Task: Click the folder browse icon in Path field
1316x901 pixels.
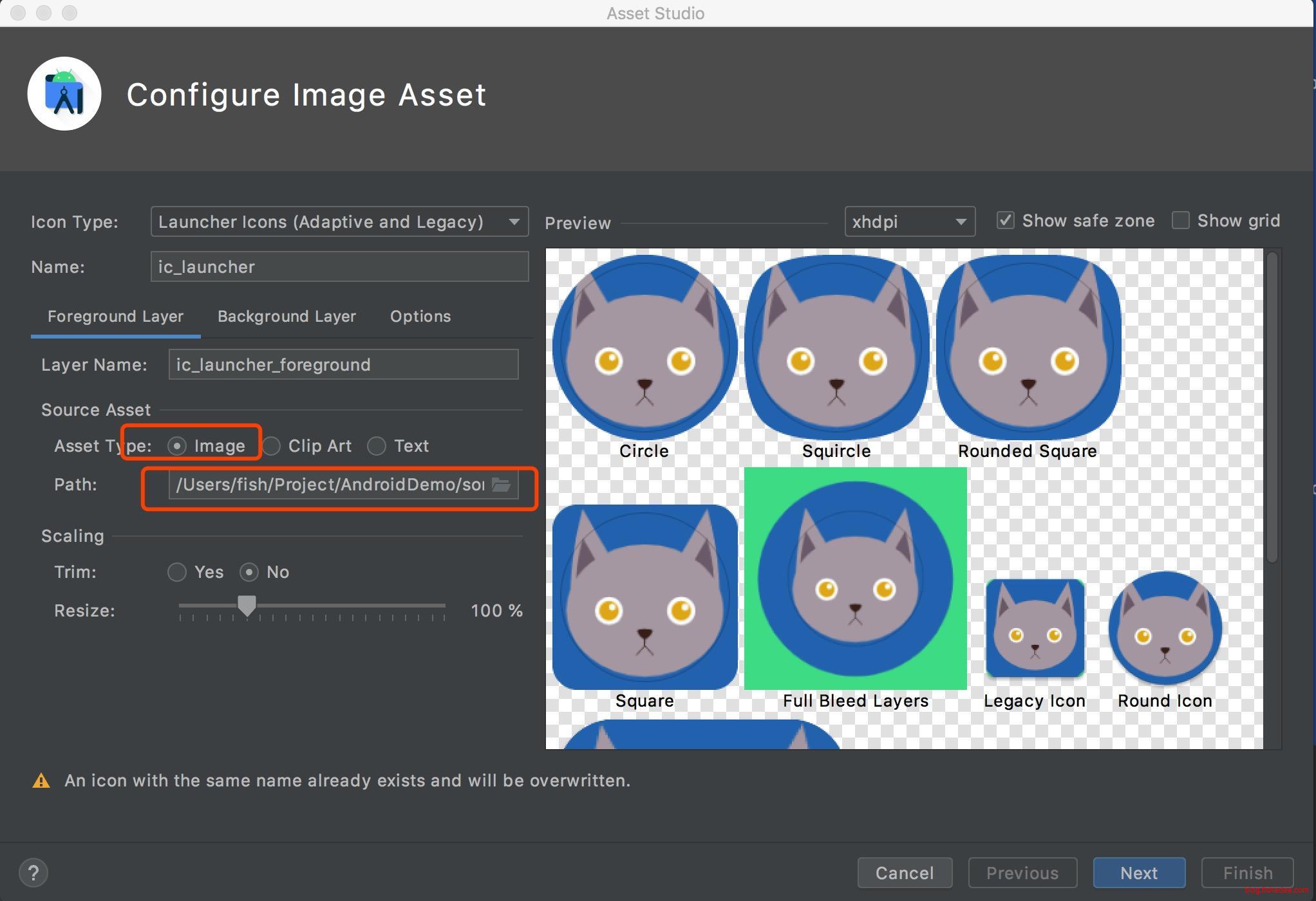Action: (x=501, y=485)
